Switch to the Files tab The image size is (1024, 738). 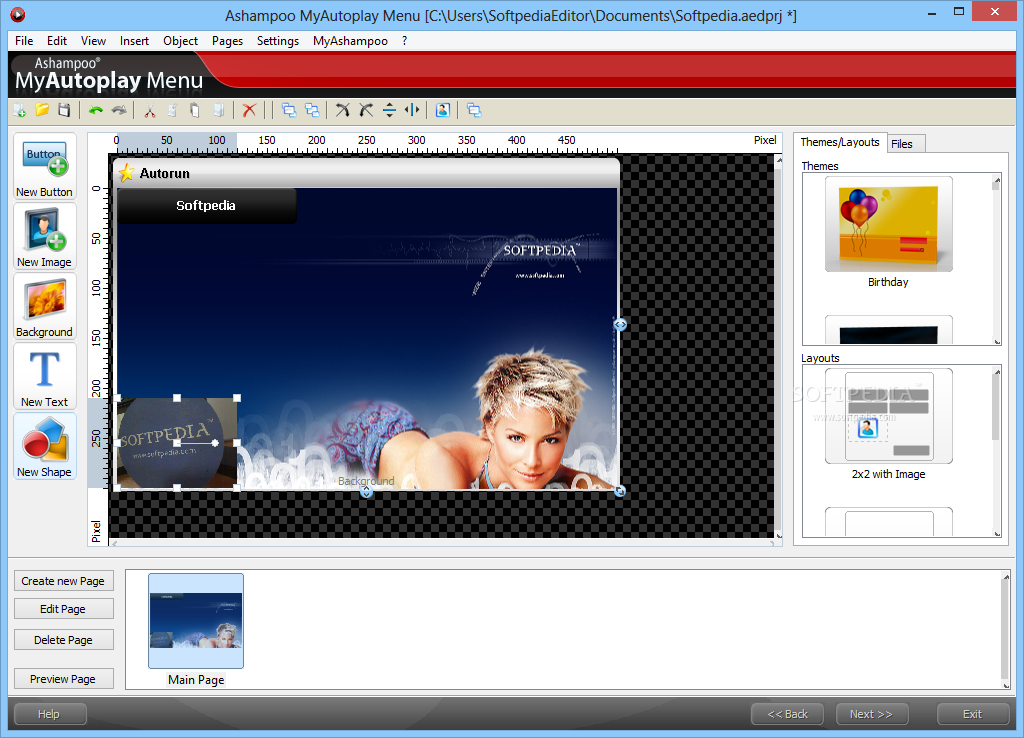[905, 144]
